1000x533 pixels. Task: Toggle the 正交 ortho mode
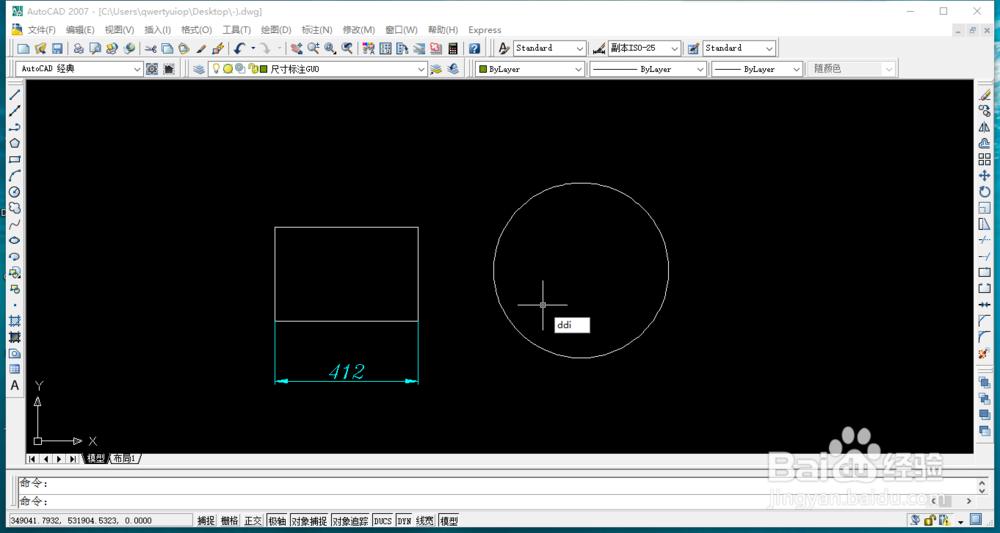coord(253,521)
